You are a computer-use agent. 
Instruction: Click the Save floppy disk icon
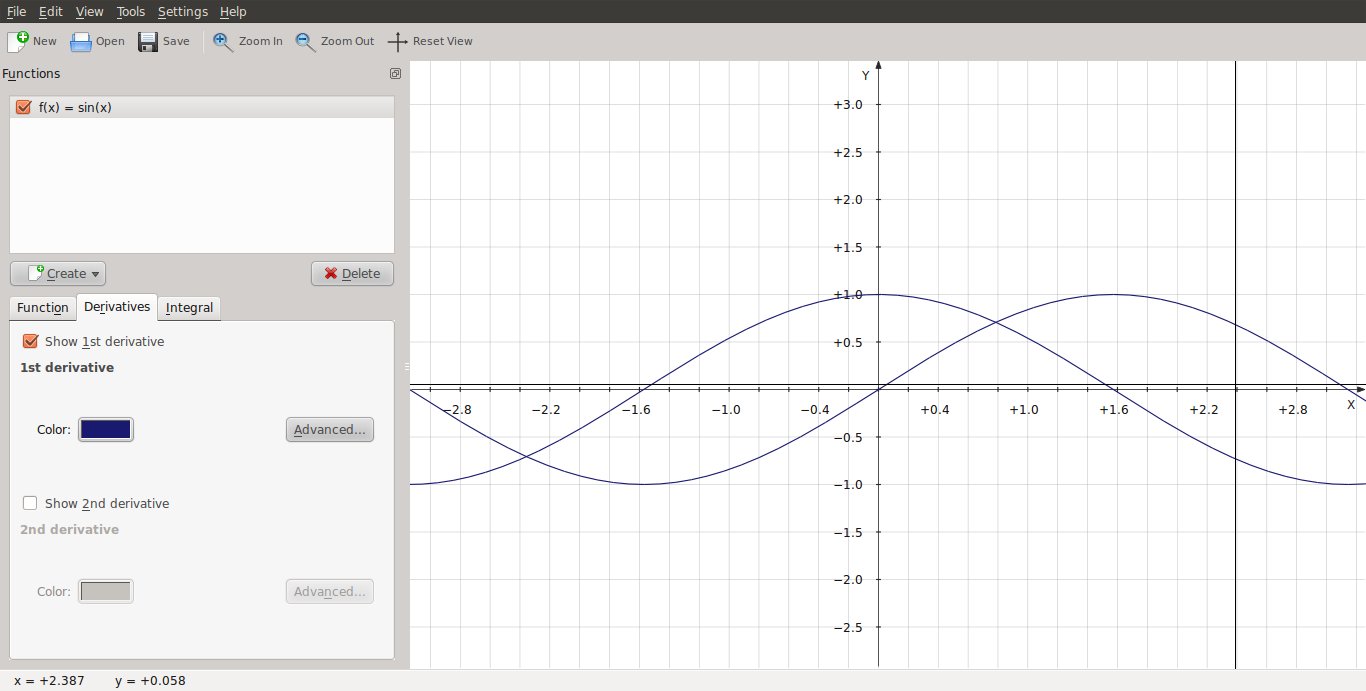(x=148, y=41)
